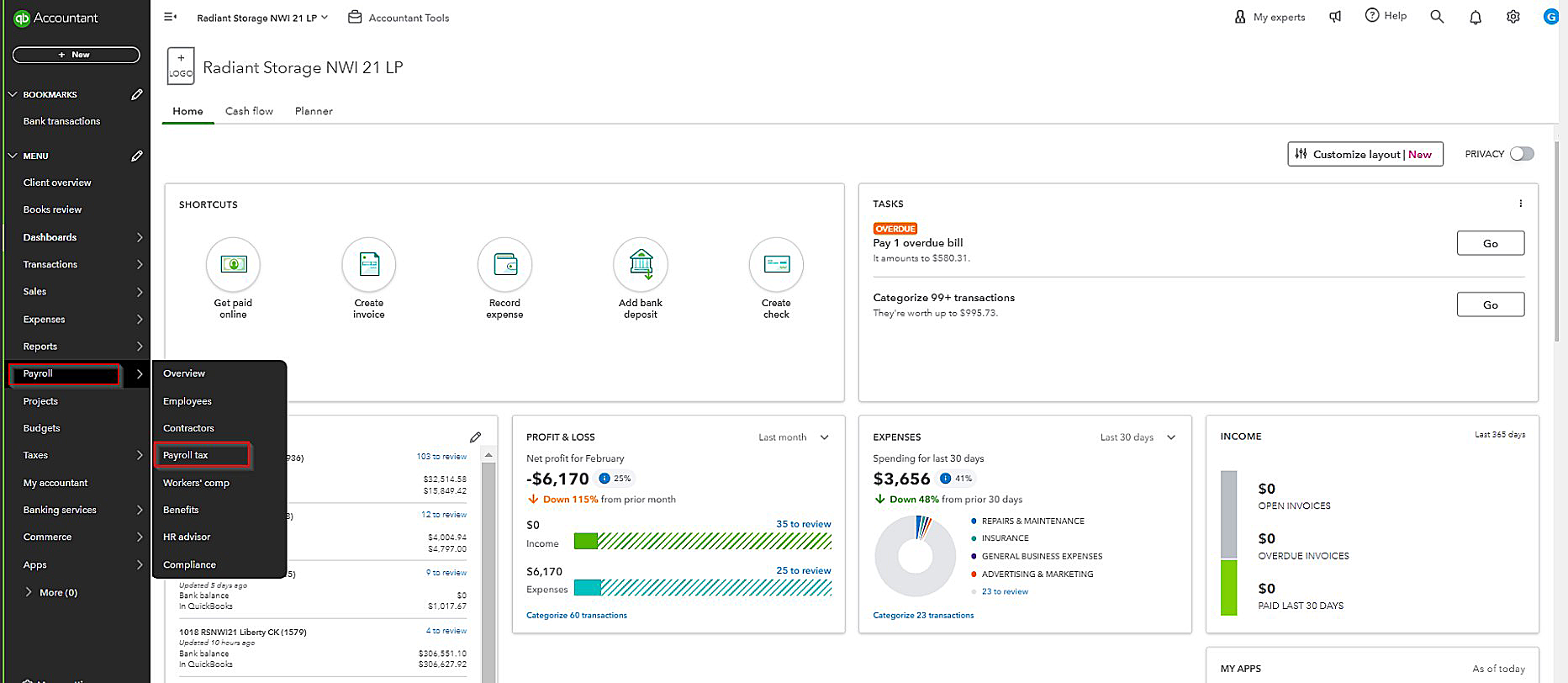Select Employees in Payroll submenu

click(x=187, y=401)
